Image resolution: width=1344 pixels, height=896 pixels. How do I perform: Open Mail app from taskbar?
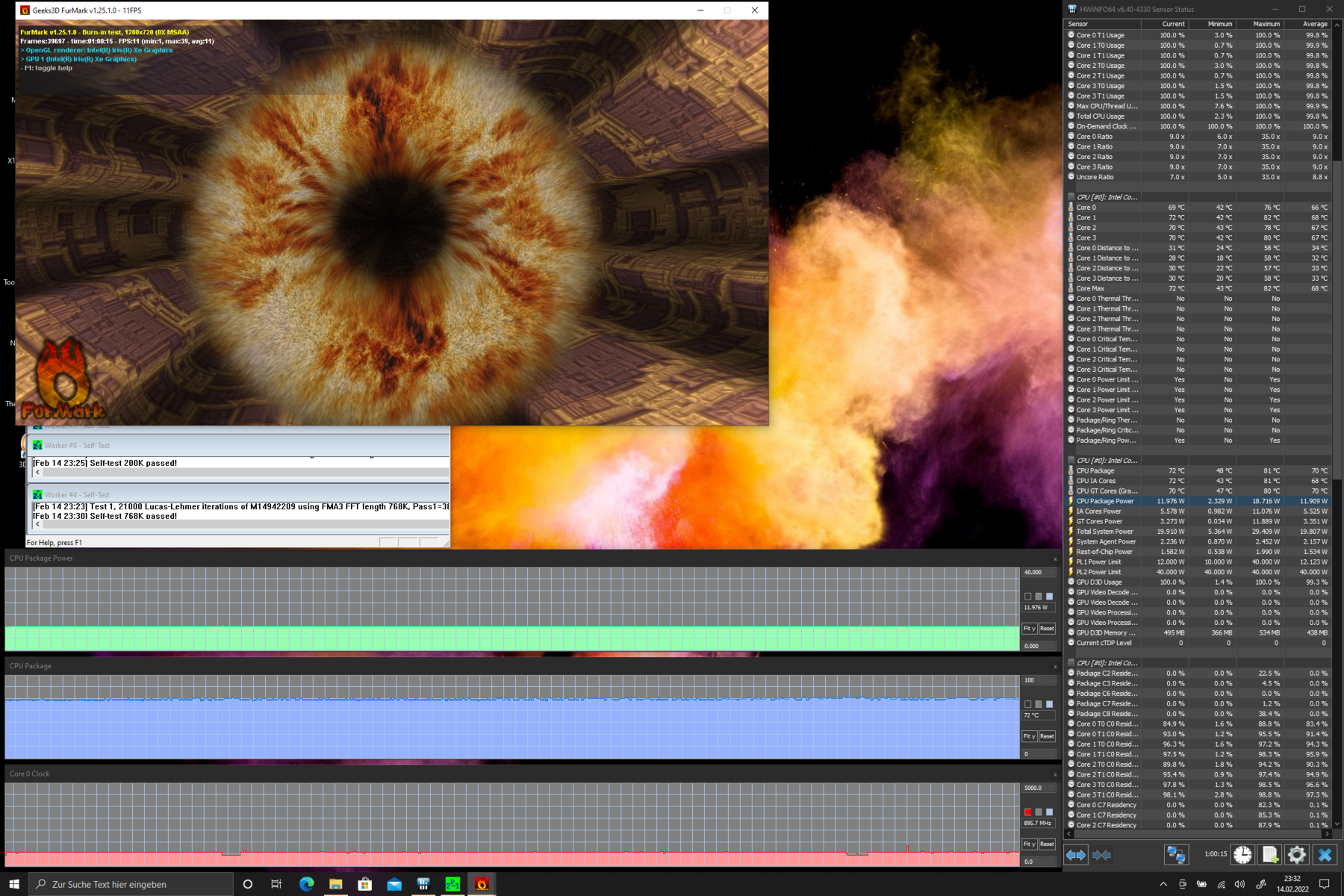[394, 884]
